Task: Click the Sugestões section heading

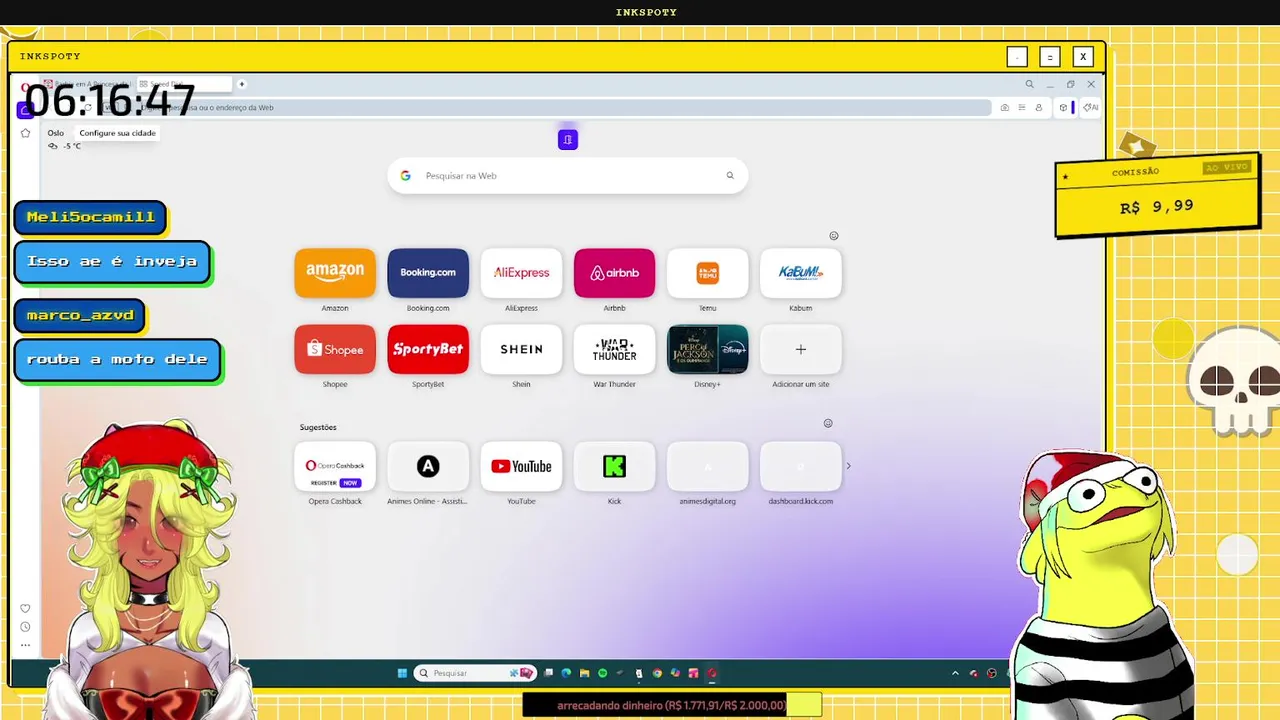Action: coord(318,427)
